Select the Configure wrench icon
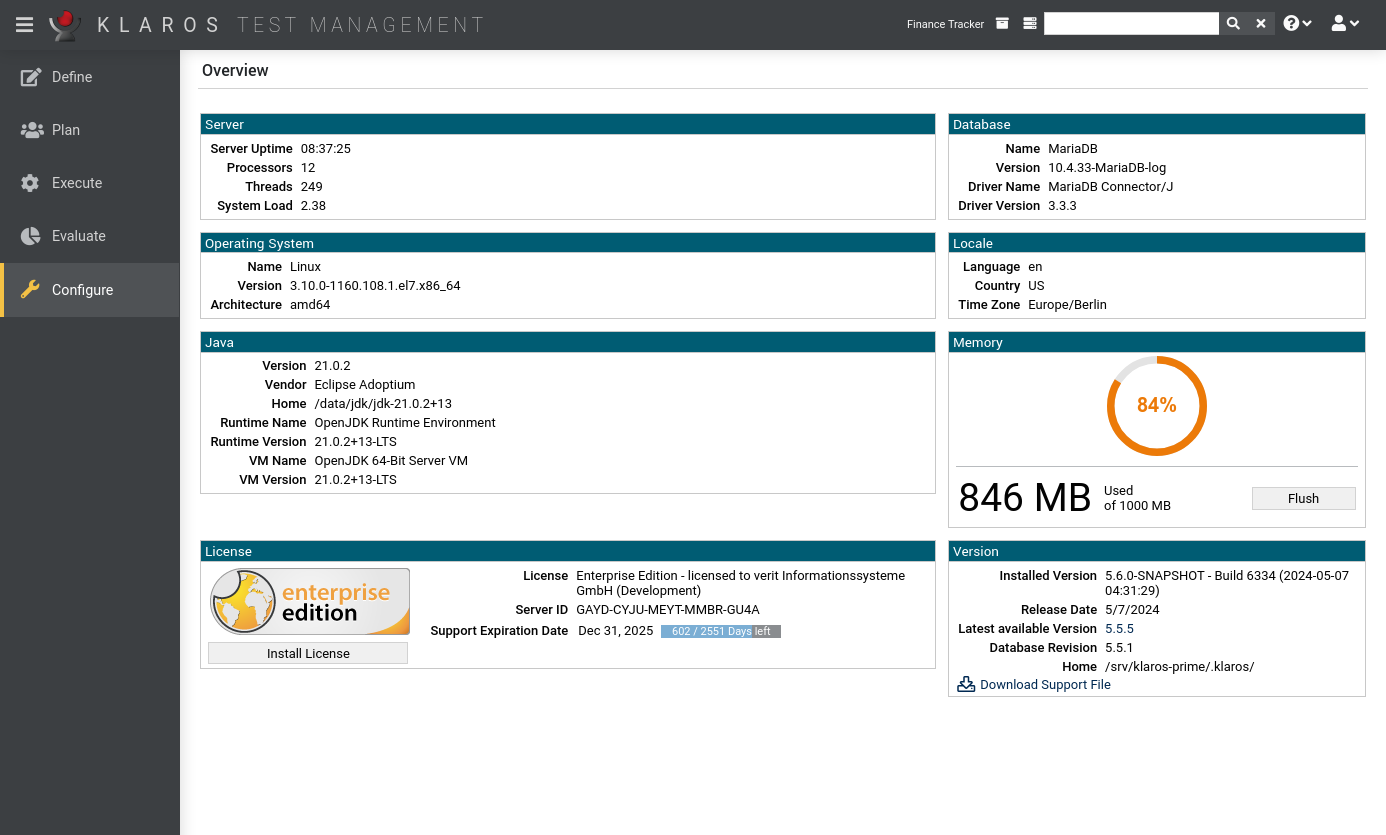The width and height of the screenshot is (1386, 835). 31,290
